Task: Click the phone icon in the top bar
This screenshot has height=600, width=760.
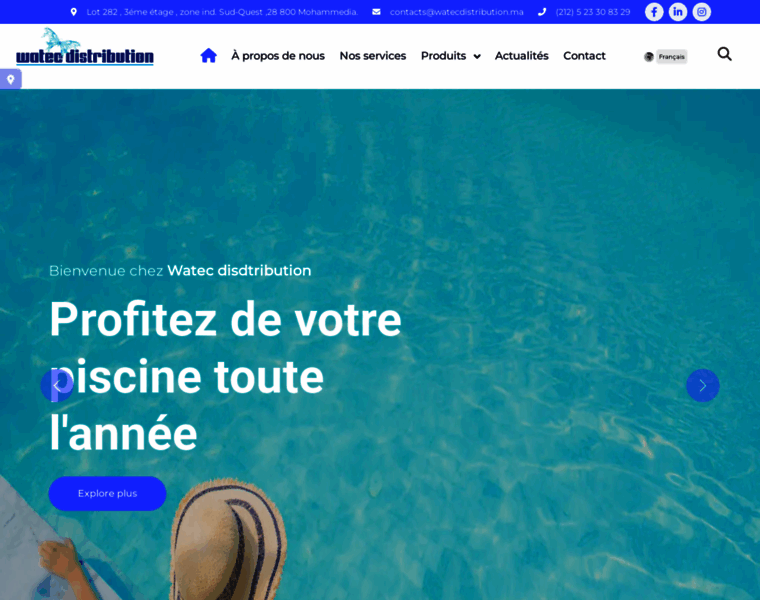Action: [542, 12]
